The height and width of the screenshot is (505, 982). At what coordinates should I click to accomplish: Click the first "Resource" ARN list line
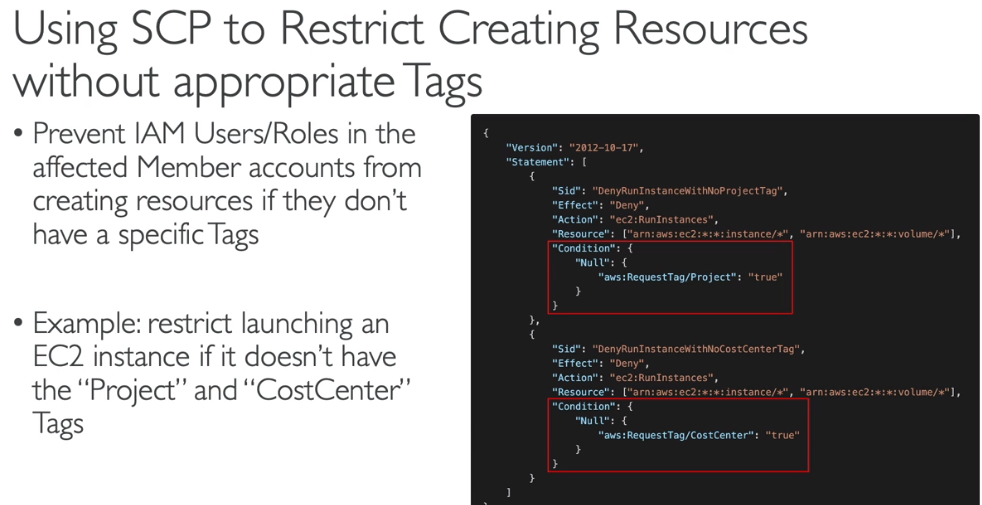click(x=755, y=234)
